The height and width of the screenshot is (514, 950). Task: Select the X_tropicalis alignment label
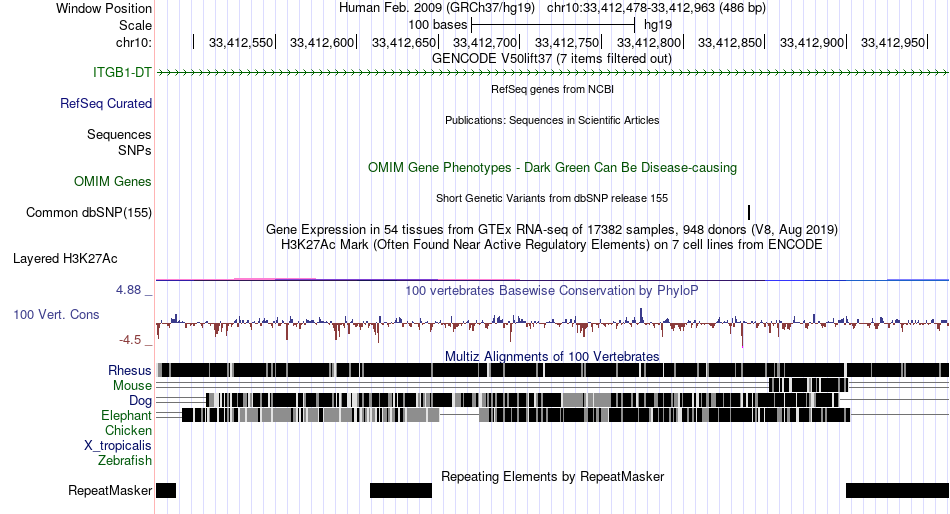pos(118,446)
